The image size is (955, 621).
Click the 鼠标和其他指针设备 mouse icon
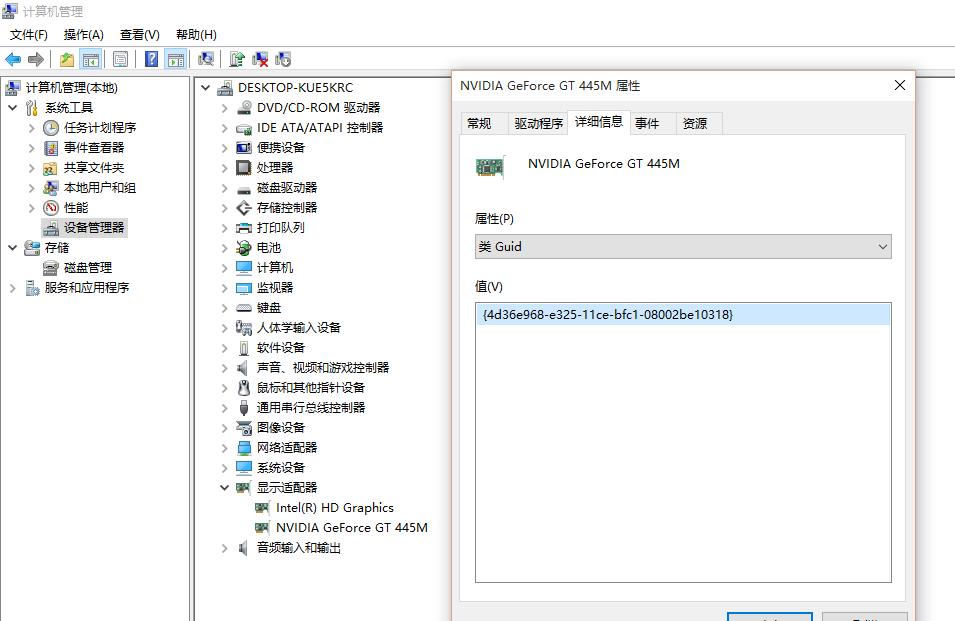(x=244, y=388)
